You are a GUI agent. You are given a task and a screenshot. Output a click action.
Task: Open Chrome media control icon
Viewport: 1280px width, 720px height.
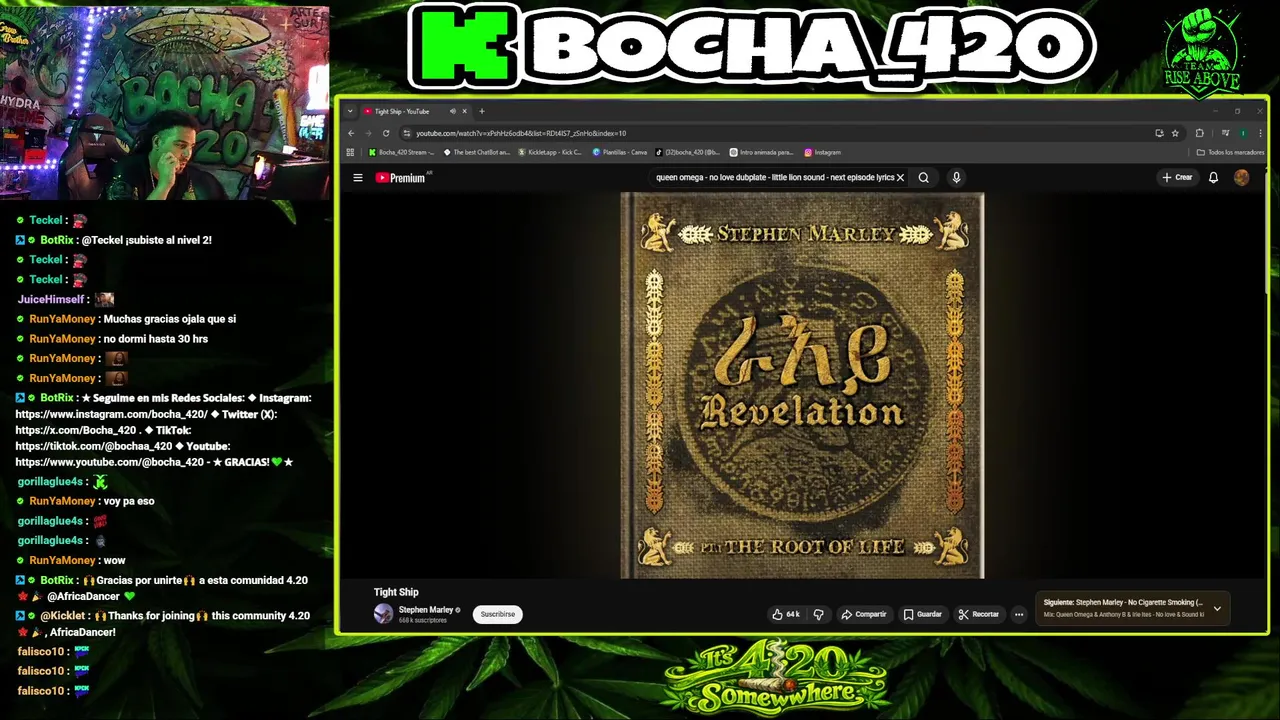point(1225,133)
